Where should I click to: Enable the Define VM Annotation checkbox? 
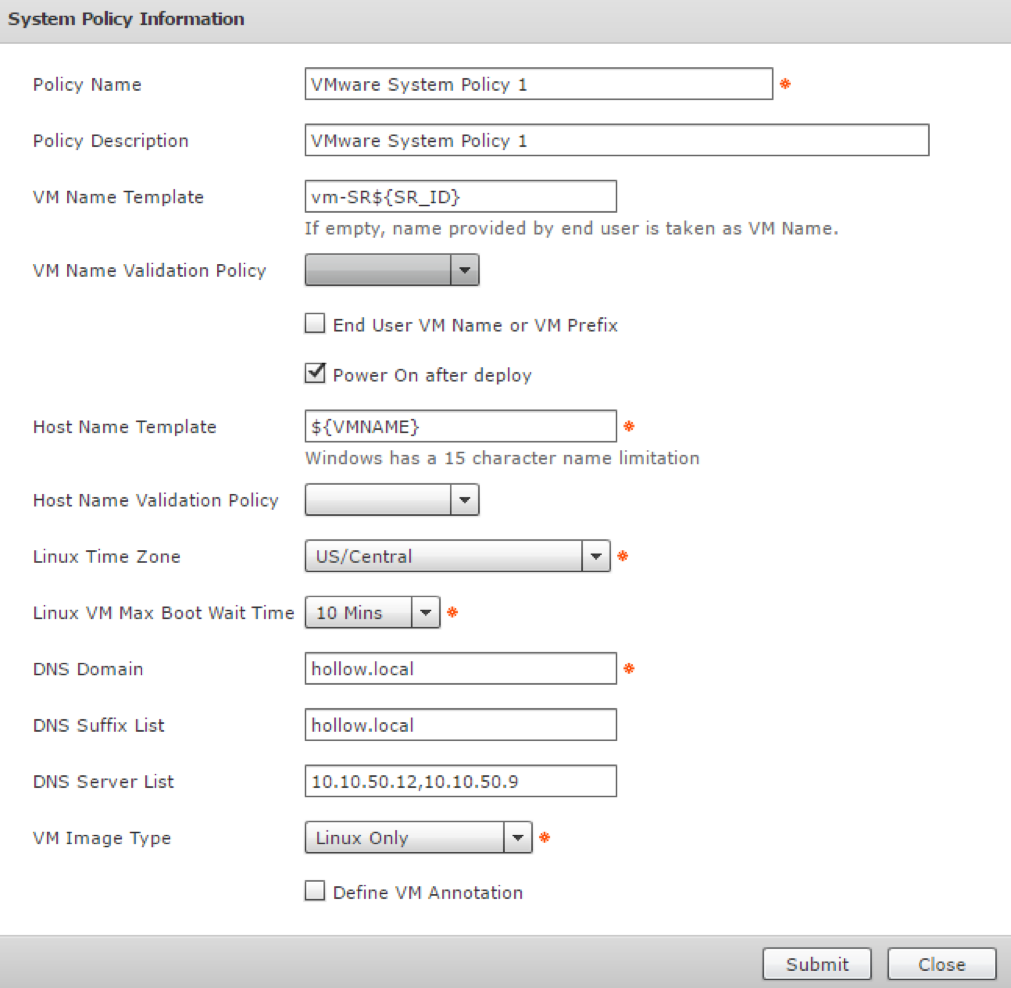tap(315, 893)
